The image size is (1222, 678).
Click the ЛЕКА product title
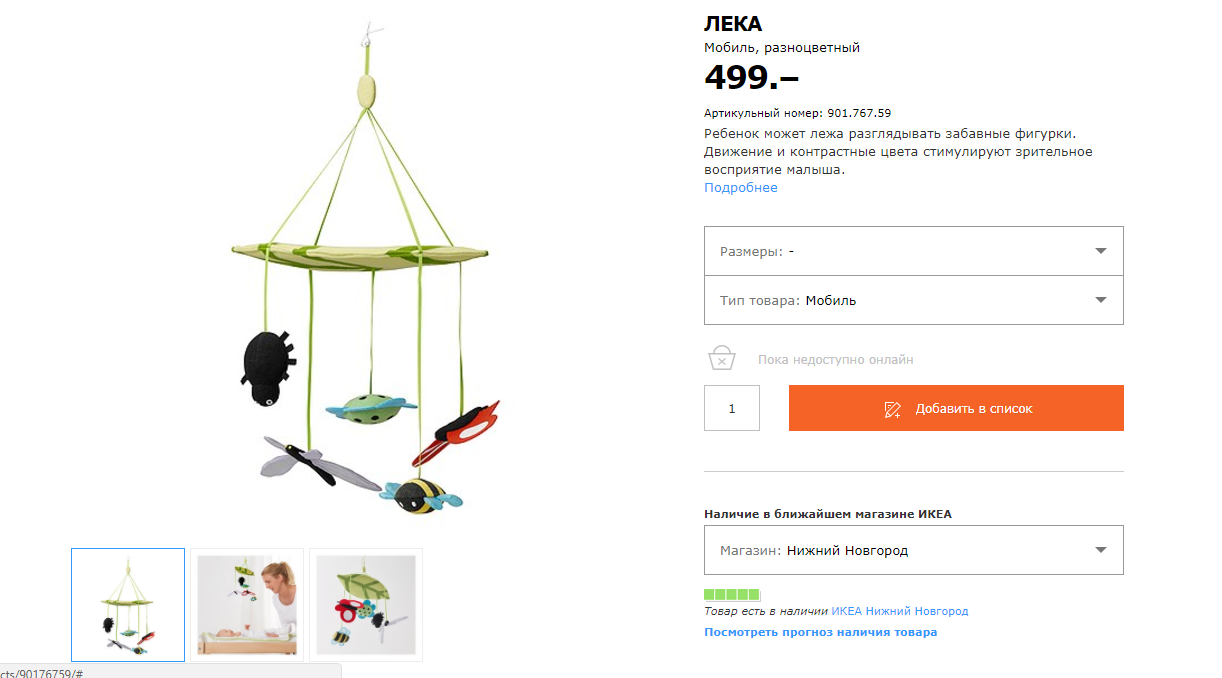click(x=733, y=24)
